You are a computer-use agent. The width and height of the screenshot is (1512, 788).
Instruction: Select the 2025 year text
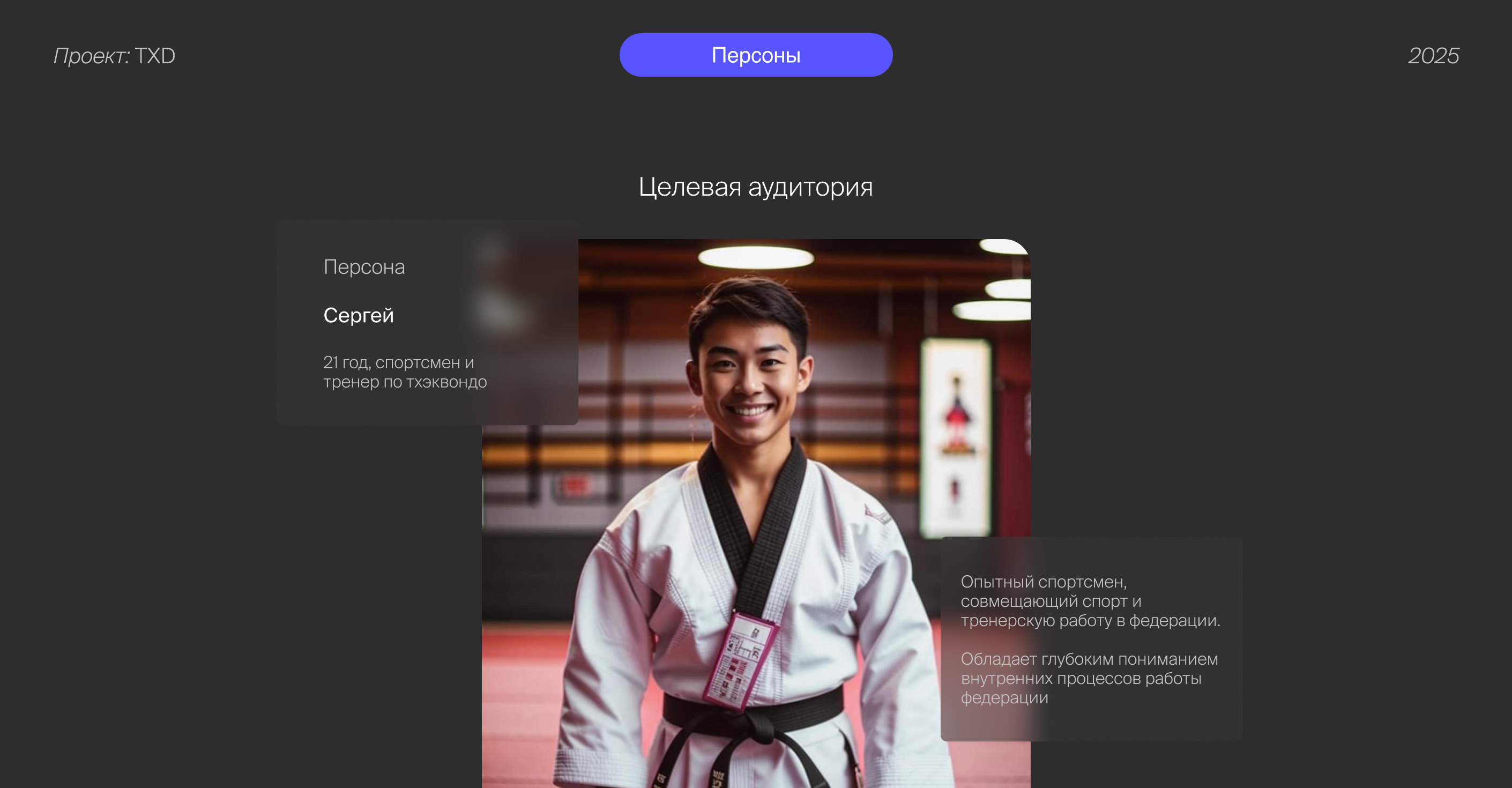[x=1433, y=56]
